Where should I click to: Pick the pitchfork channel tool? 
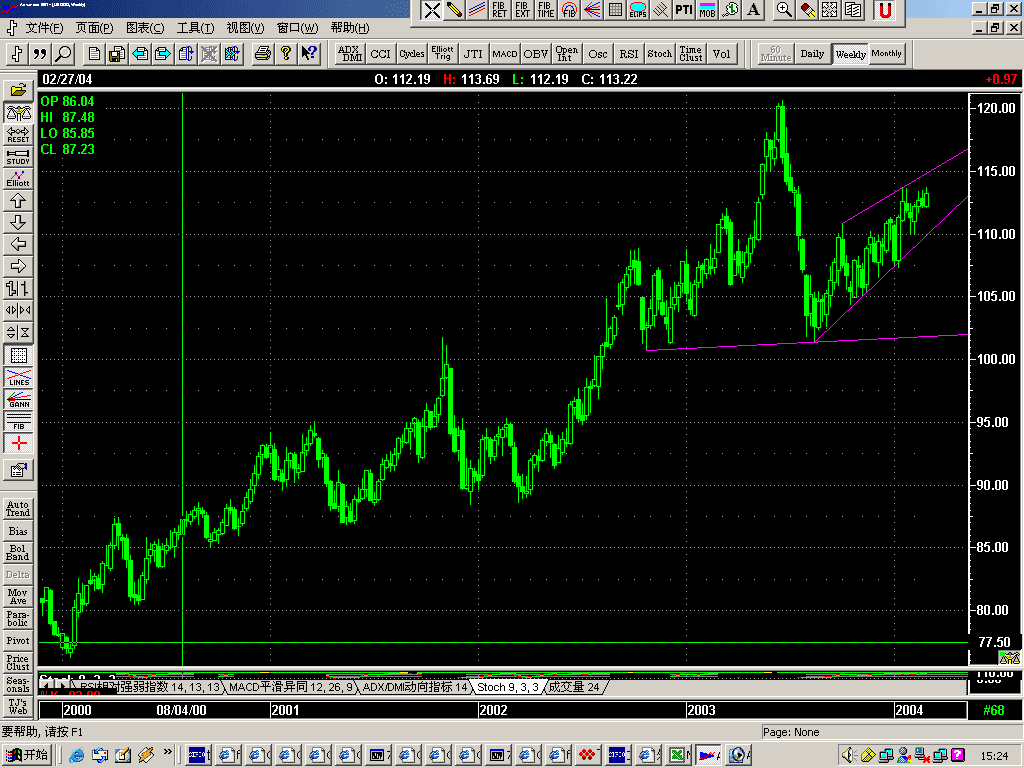[661, 10]
